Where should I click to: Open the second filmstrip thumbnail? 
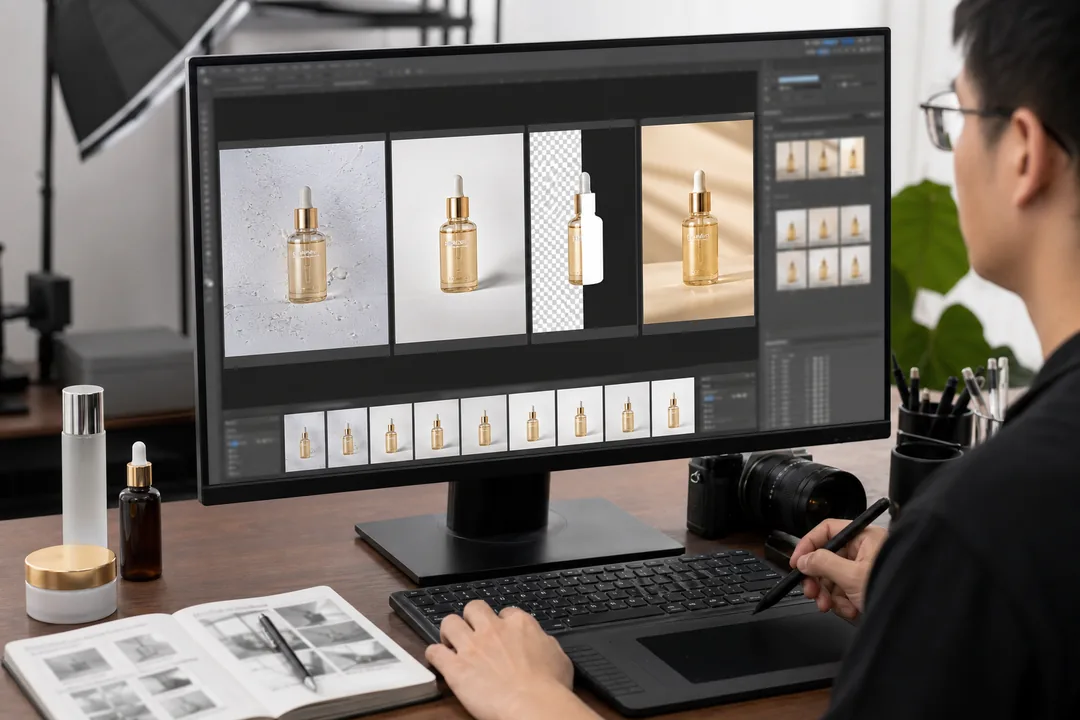[x=348, y=438]
